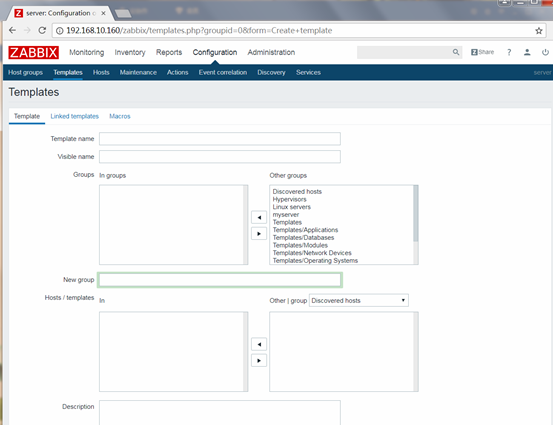Close the server Configuration browser tab
Screen dimensions: 553x425
coord(103,13)
